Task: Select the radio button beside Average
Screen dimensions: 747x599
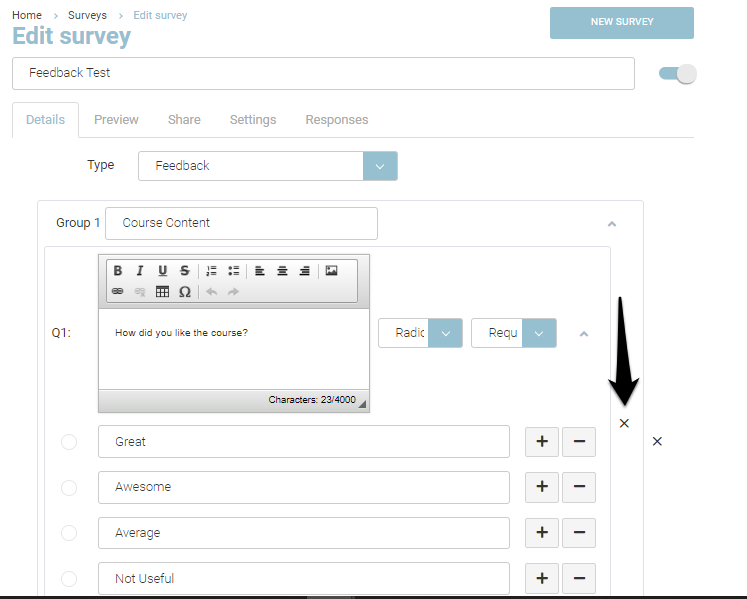Action: click(69, 533)
